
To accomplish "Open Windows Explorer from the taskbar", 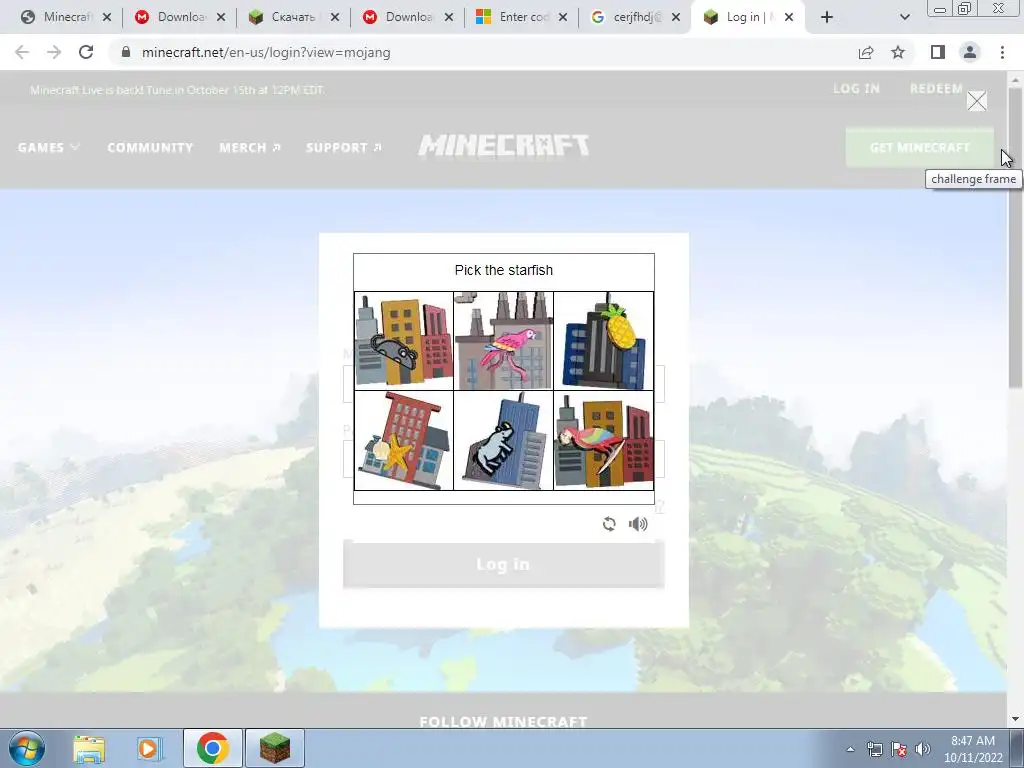I will pos(89,748).
